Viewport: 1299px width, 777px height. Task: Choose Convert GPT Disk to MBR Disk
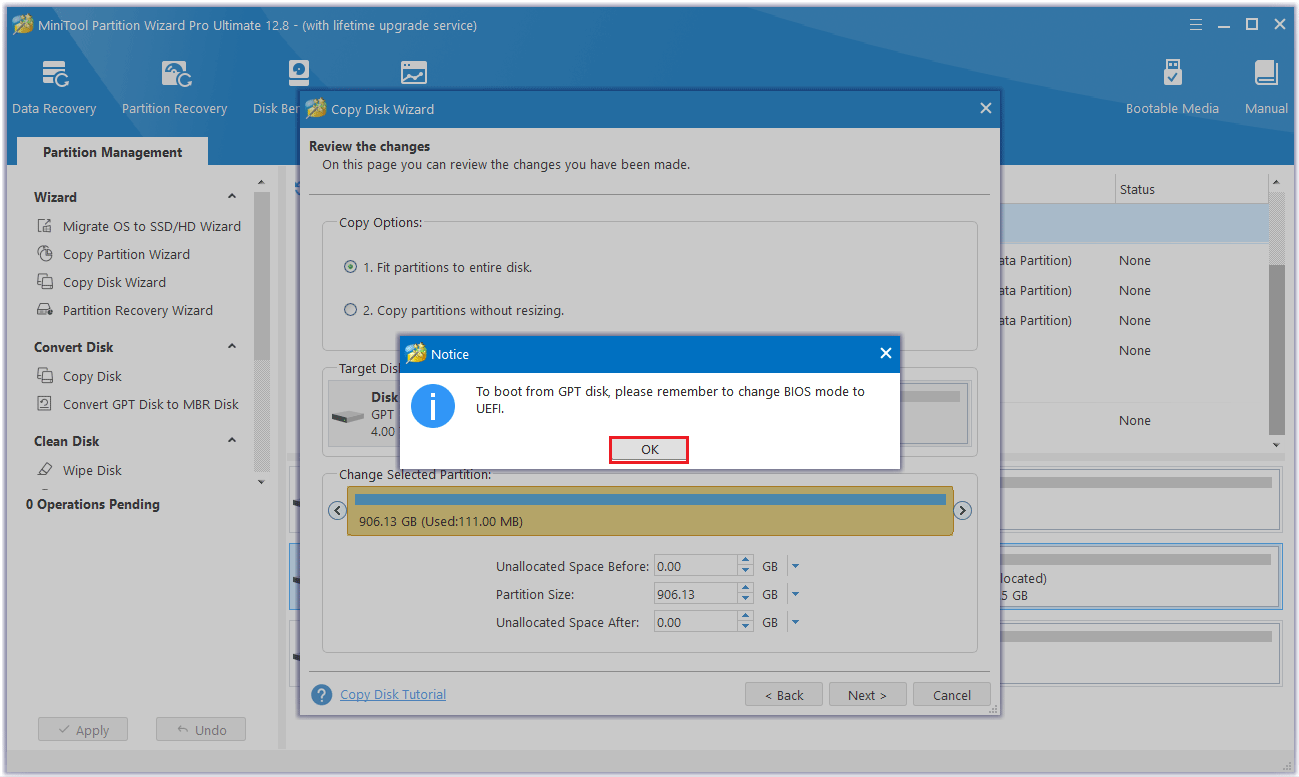coord(151,404)
